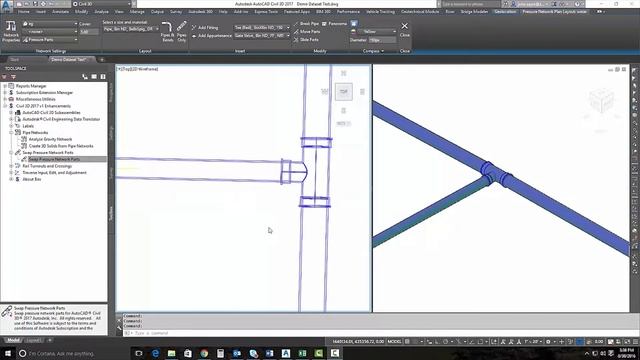Open the Analyze ribbon tab

pos(101,12)
